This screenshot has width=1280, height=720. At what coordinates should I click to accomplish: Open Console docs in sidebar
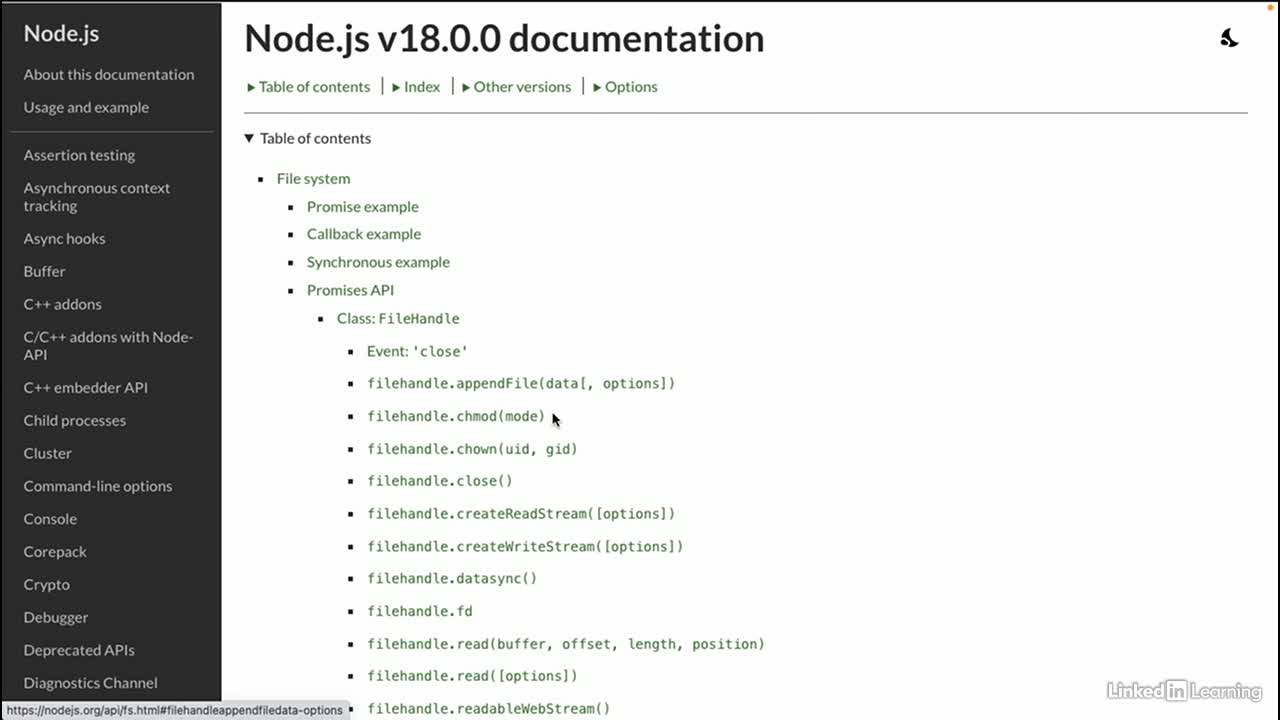(x=50, y=519)
